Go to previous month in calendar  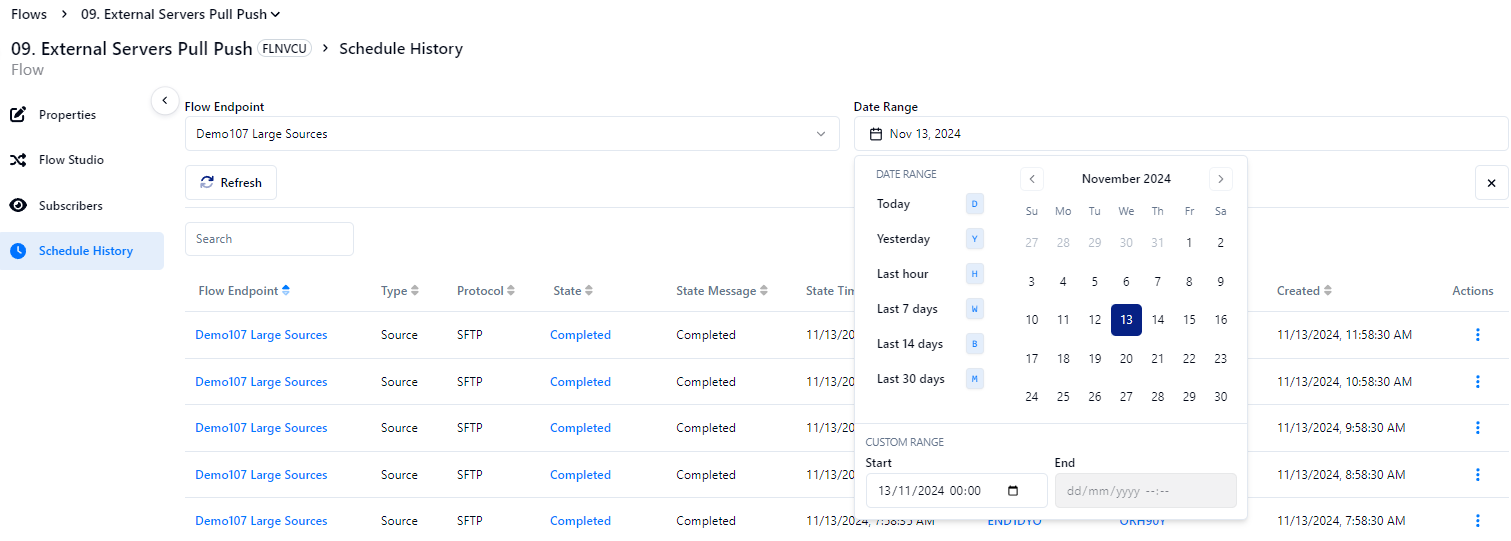(1032, 179)
